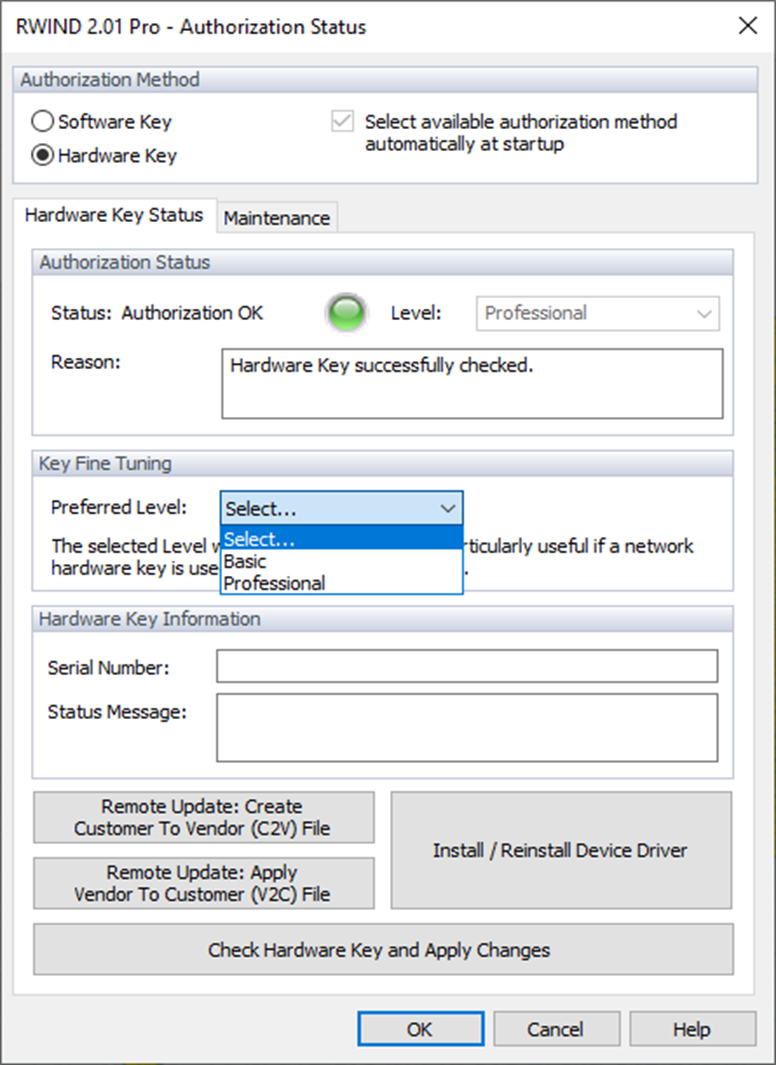
Task: Apply Vendor To Customer (V2C) File
Action: coord(203,883)
